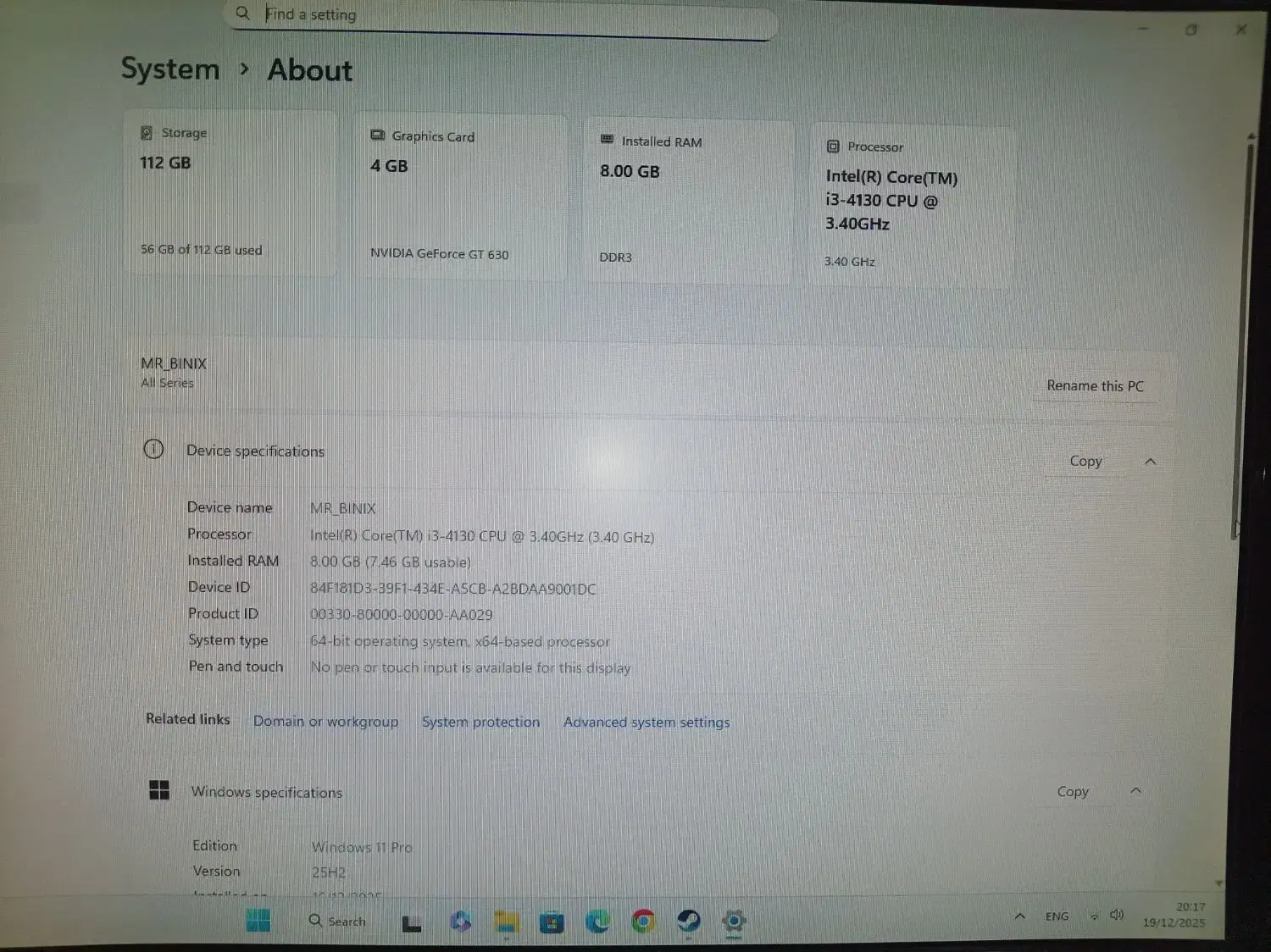This screenshot has width=1271, height=952.
Task: Click the search magnifier icon in Settings
Action: [243, 13]
